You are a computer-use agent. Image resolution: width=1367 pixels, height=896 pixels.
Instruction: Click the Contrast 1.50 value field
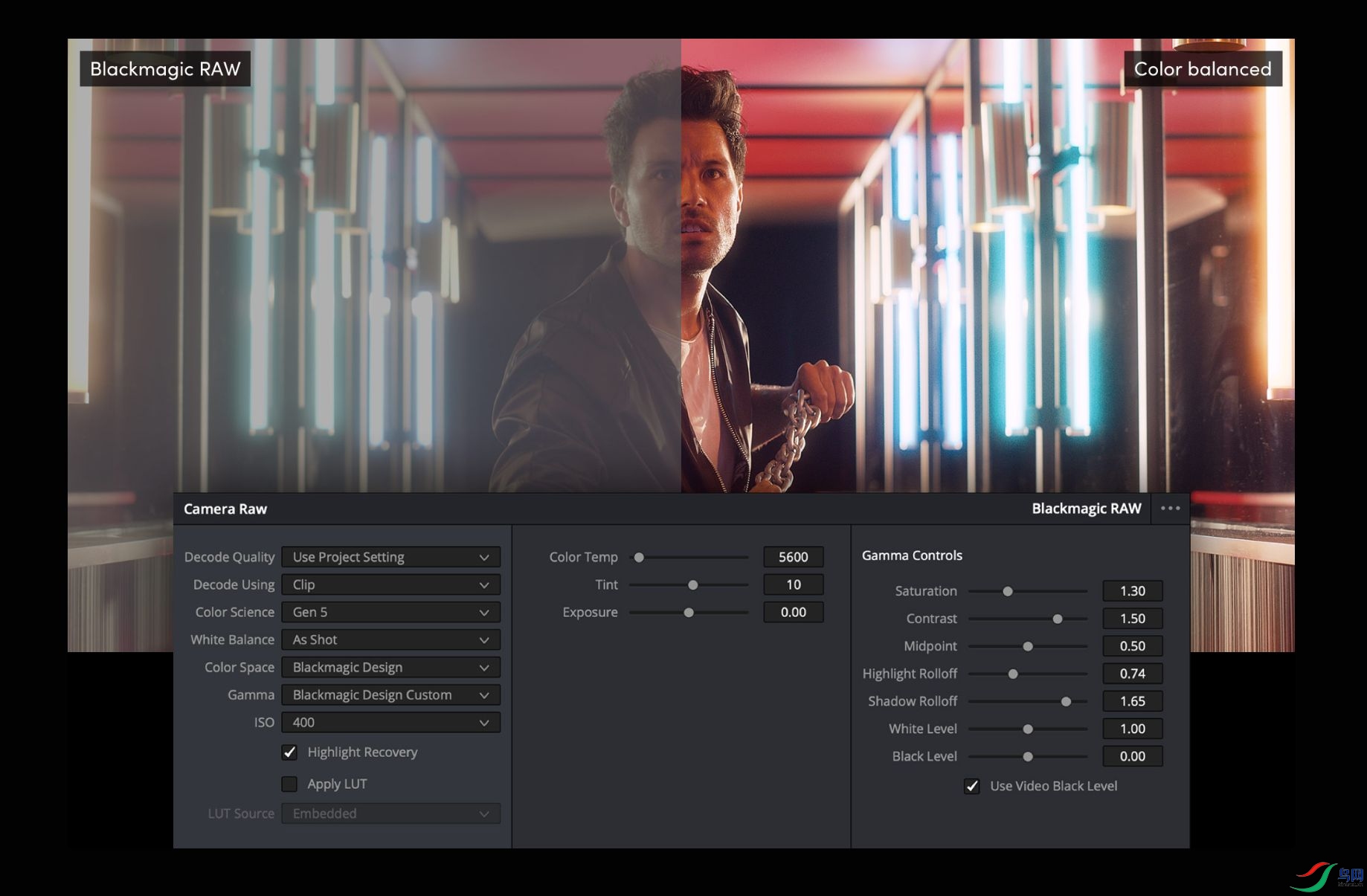(1133, 619)
